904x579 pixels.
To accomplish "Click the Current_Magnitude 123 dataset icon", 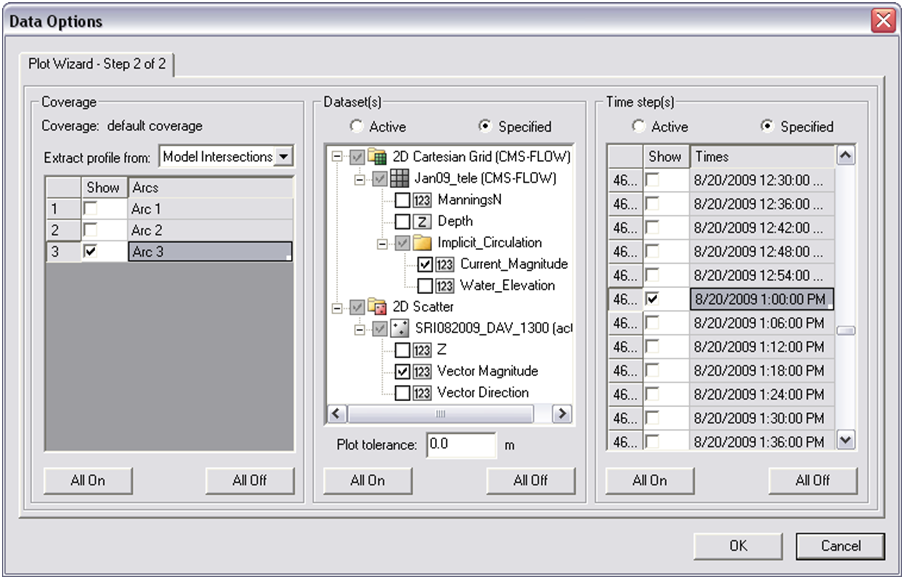I will coord(445,265).
